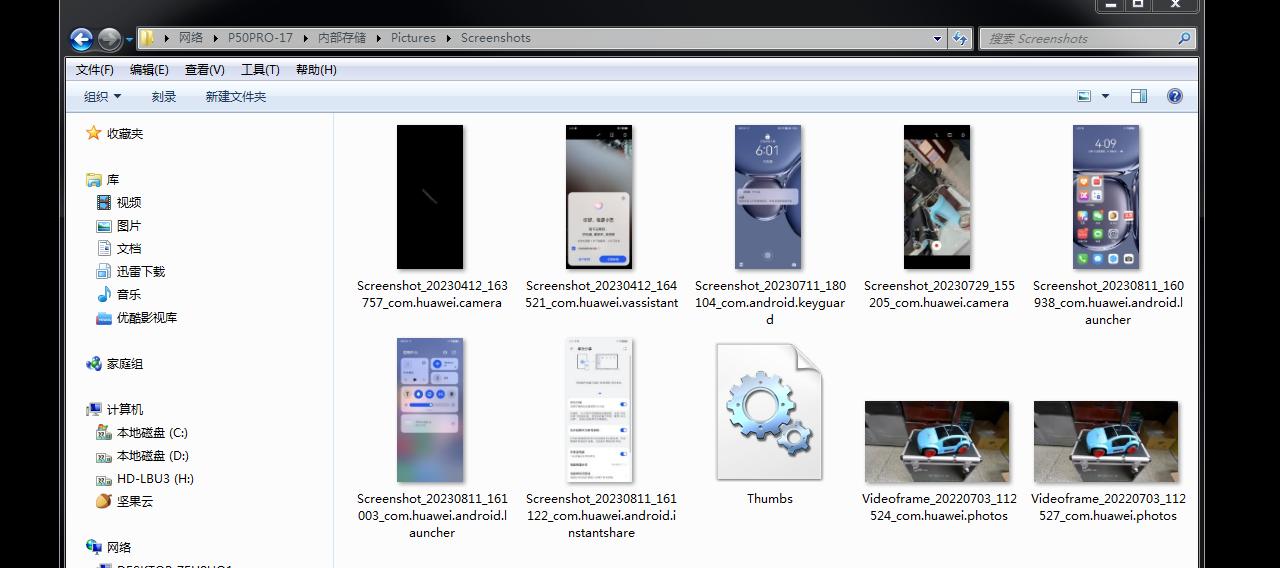Open the address bar history dropdown arrow
The height and width of the screenshot is (568, 1280).
pyautogui.click(x=937, y=38)
